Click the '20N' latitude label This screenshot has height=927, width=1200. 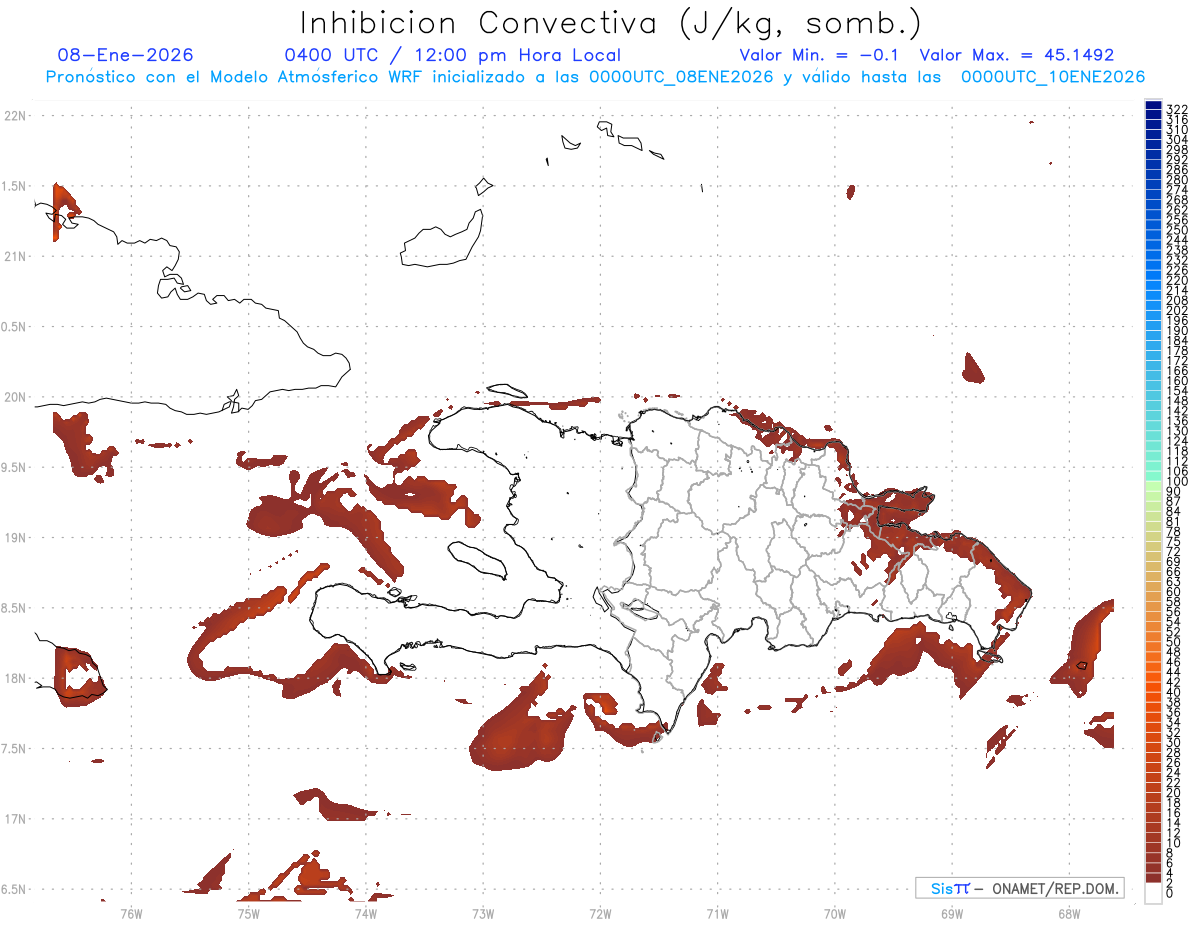pyautogui.click(x=15, y=397)
